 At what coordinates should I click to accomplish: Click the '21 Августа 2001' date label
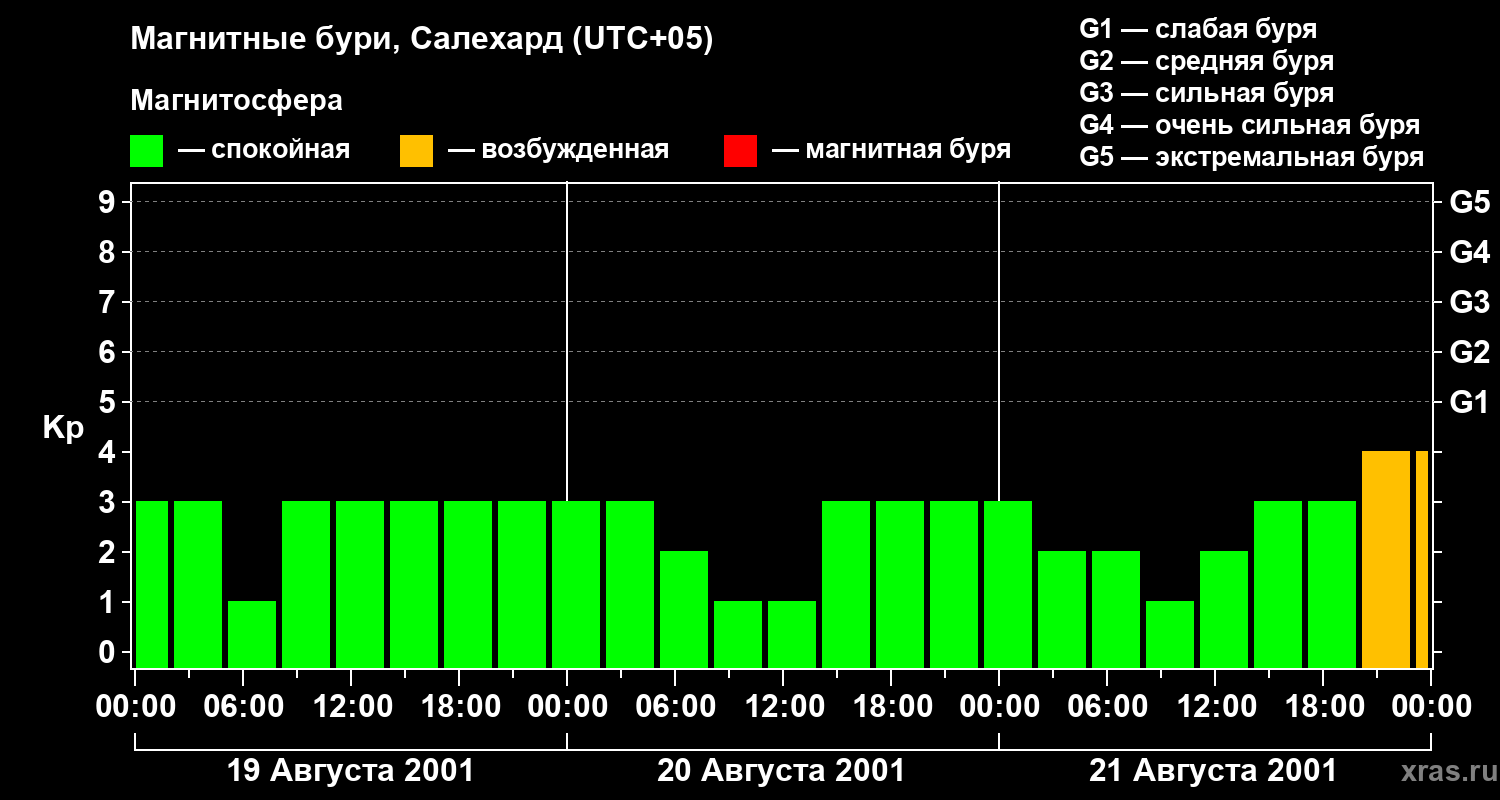coord(1213,771)
